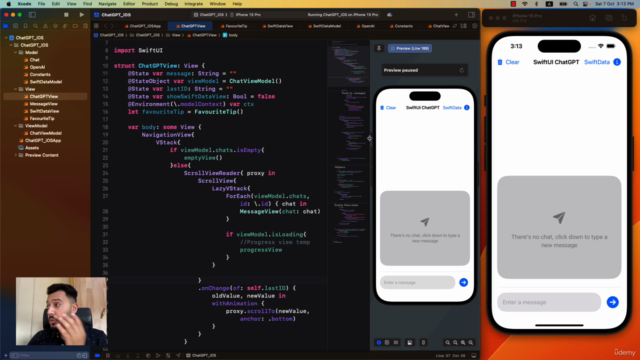The image size is (640, 360).
Task: Choose the iPhone 15 Pro run destination
Action: click(x=246, y=15)
